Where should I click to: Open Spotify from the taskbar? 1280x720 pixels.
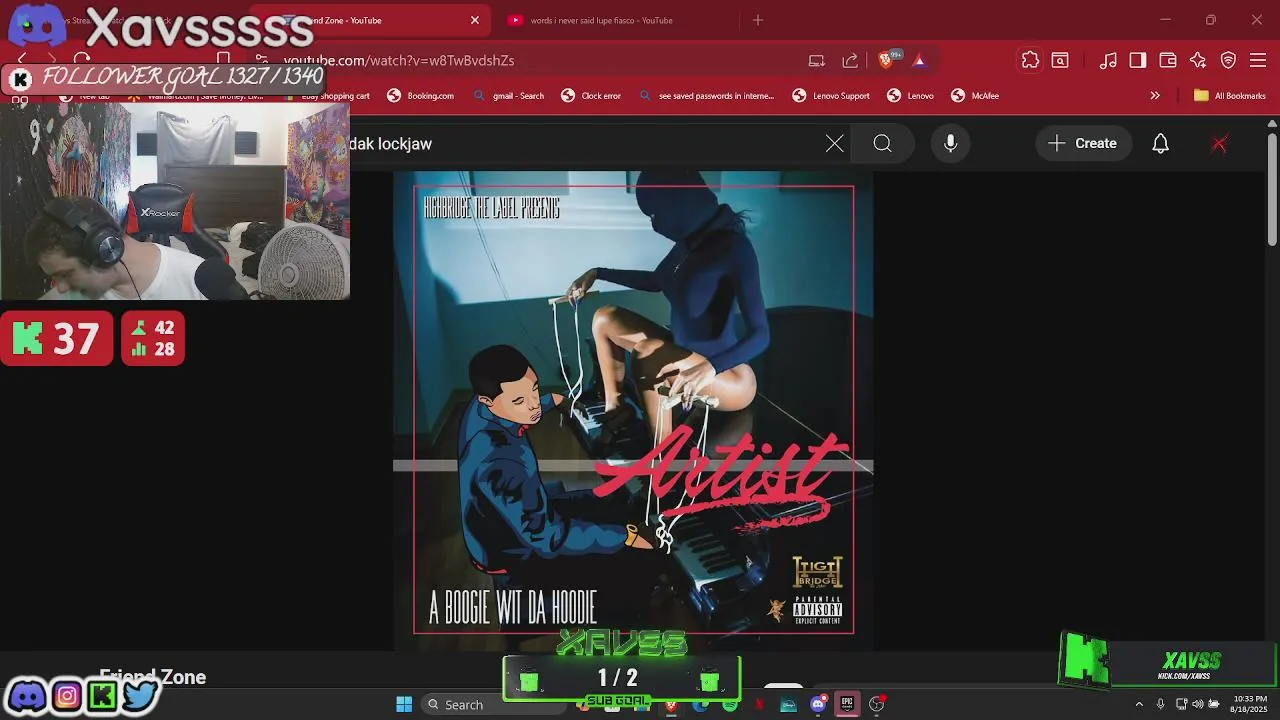tap(730, 705)
